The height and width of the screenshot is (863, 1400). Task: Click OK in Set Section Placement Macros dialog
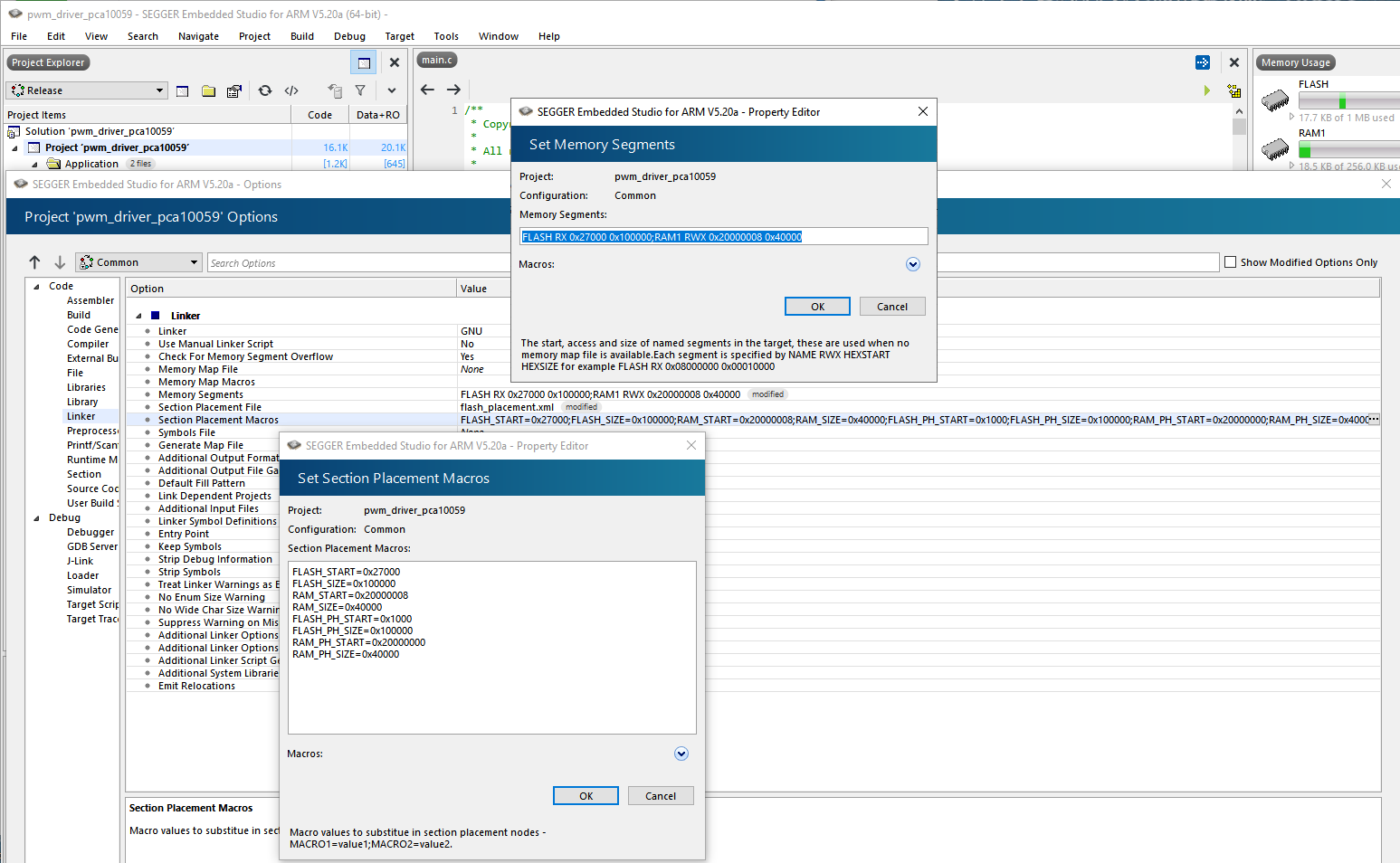tap(586, 796)
